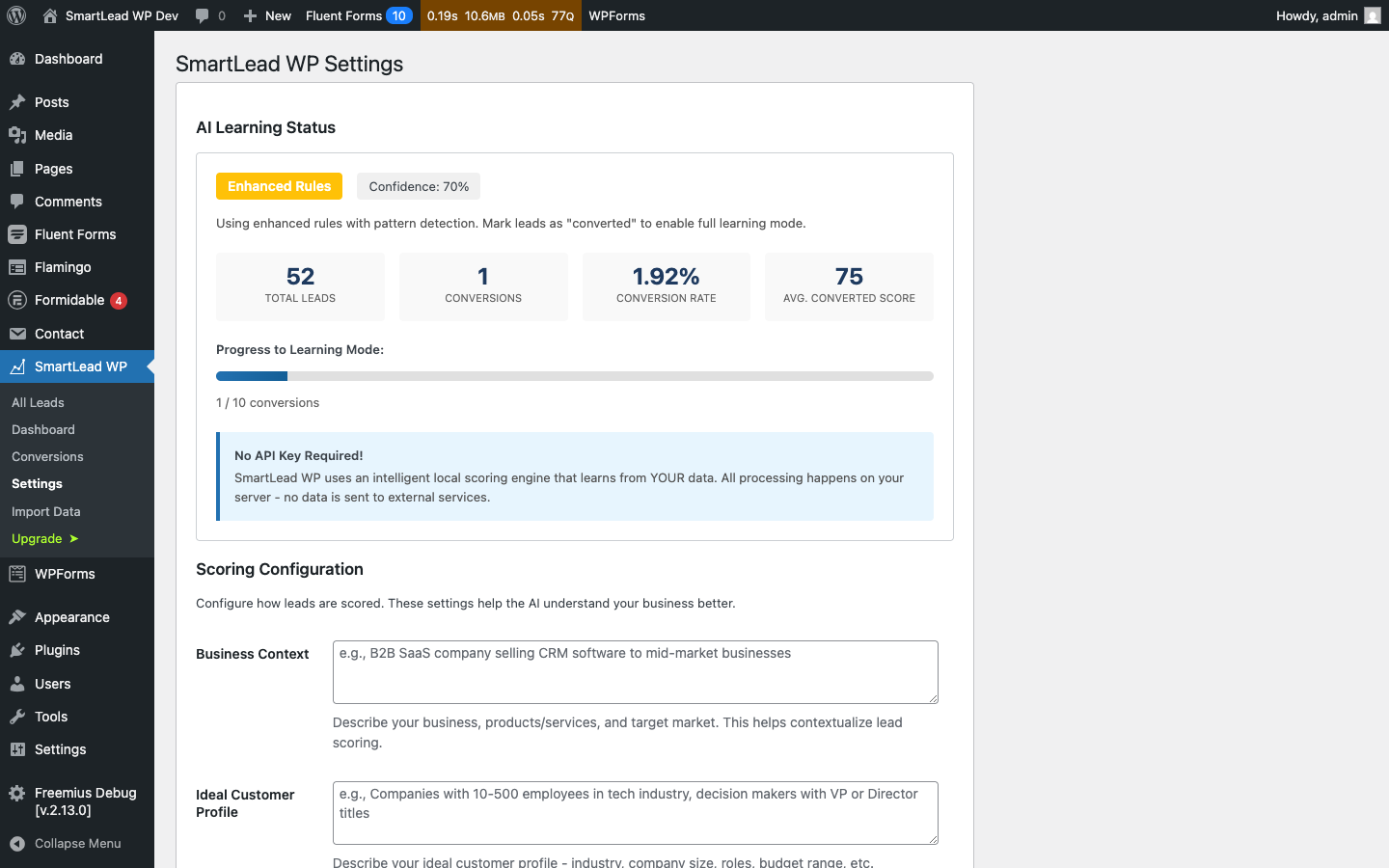Click the Formidable icon showing the red badge
The height and width of the screenshot is (868, 1389).
click(19, 300)
